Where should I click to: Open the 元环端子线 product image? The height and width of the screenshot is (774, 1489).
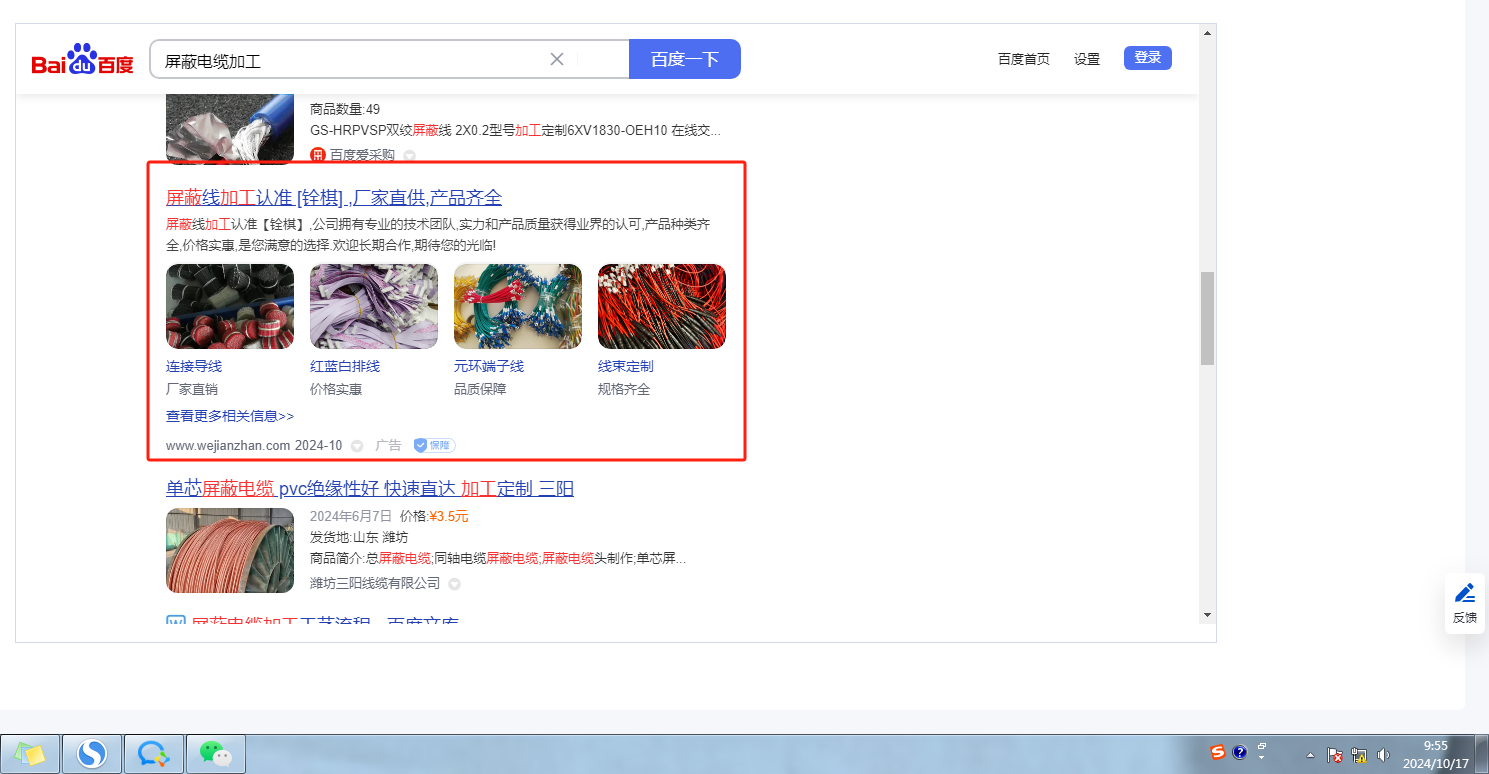pos(518,306)
